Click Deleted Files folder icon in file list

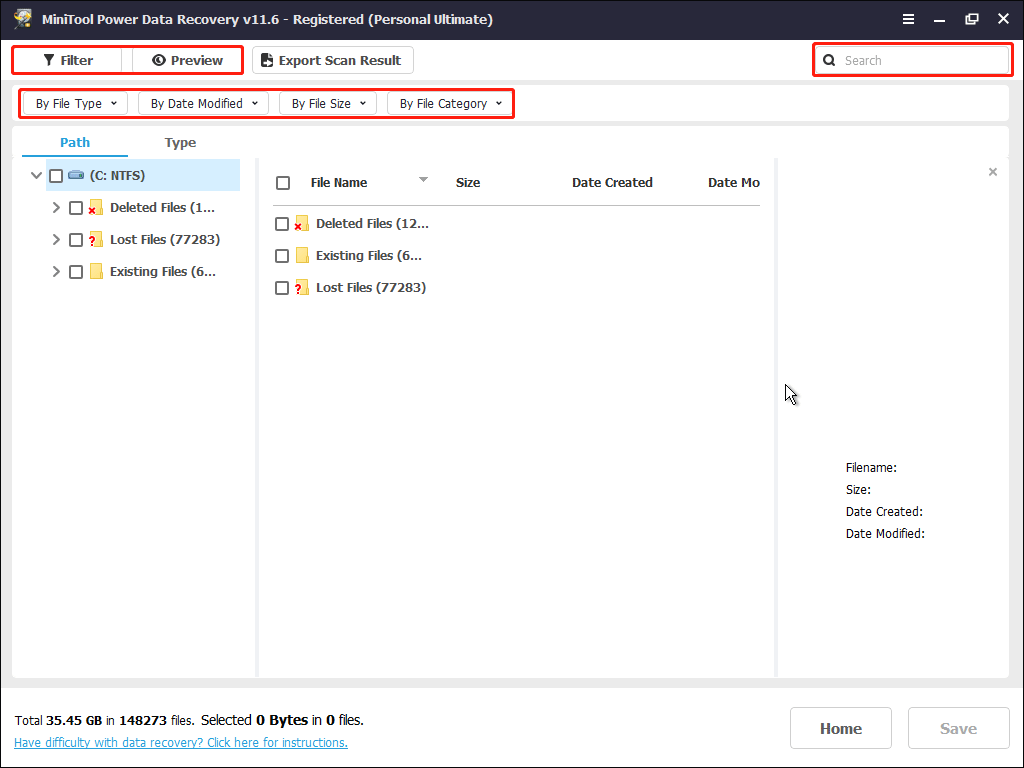(x=301, y=223)
